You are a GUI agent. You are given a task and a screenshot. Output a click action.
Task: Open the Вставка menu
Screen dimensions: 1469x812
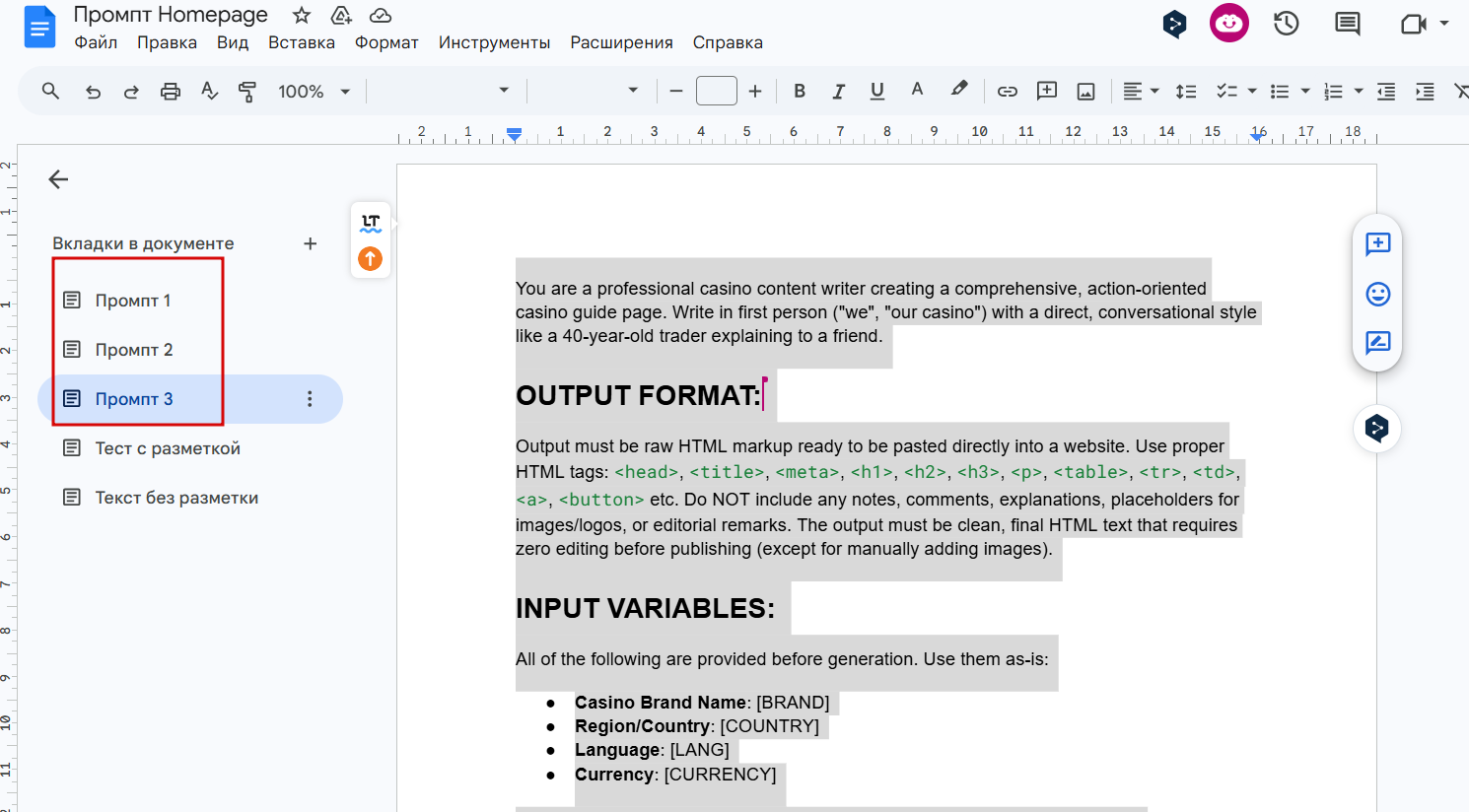point(302,42)
